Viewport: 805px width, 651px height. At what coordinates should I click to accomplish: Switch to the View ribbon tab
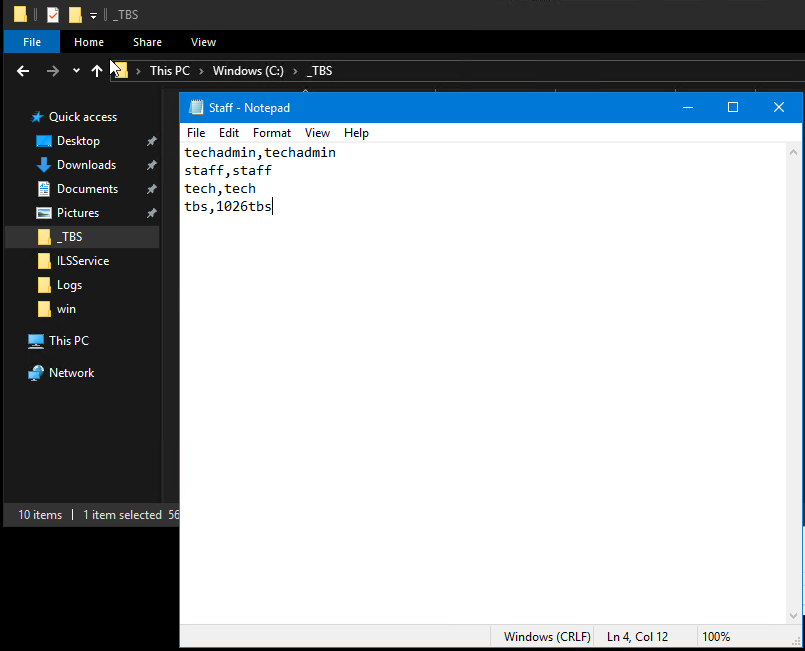click(203, 42)
